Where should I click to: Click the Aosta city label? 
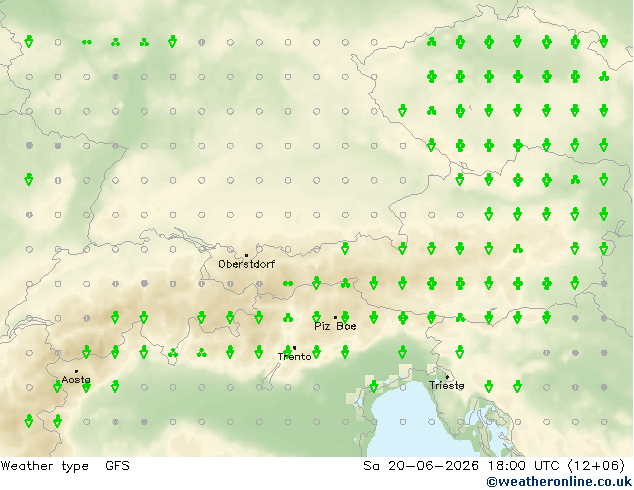[76, 380]
